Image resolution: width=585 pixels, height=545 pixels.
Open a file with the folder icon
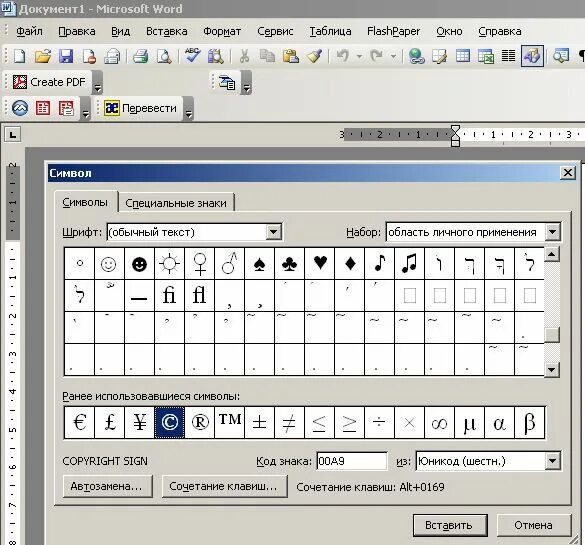[43, 56]
